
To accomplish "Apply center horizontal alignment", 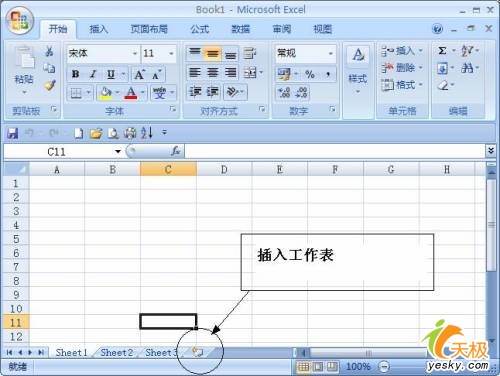I will (x=212, y=72).
